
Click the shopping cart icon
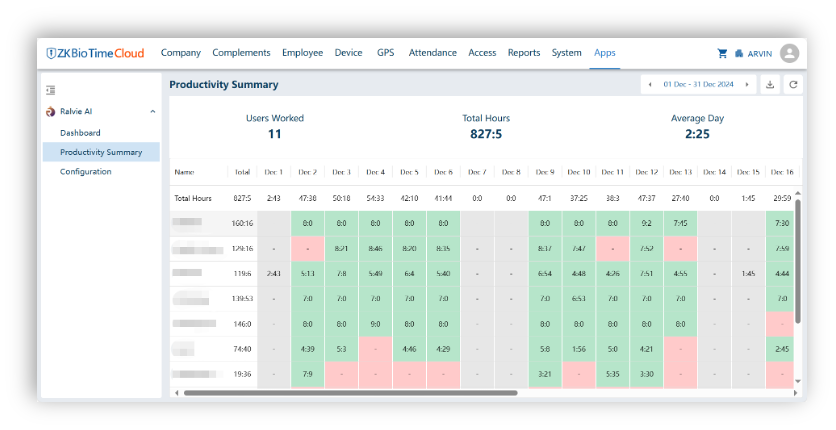point(722,54)
